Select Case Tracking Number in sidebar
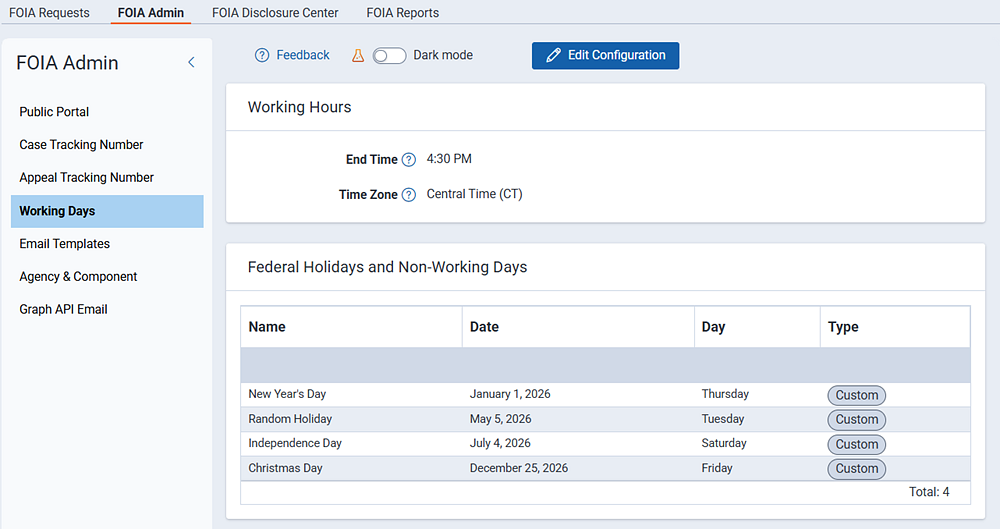 click(107, 145)
